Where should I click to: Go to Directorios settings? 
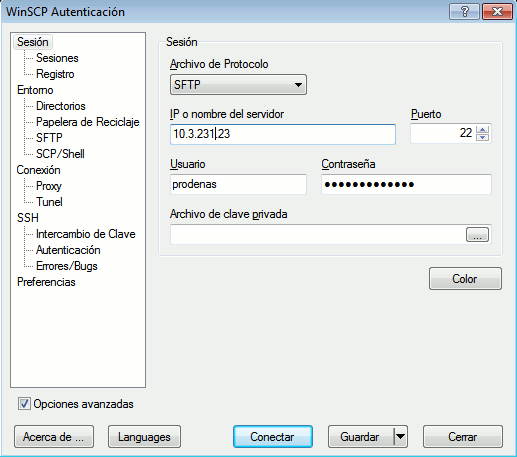click(x=61, y=106)
